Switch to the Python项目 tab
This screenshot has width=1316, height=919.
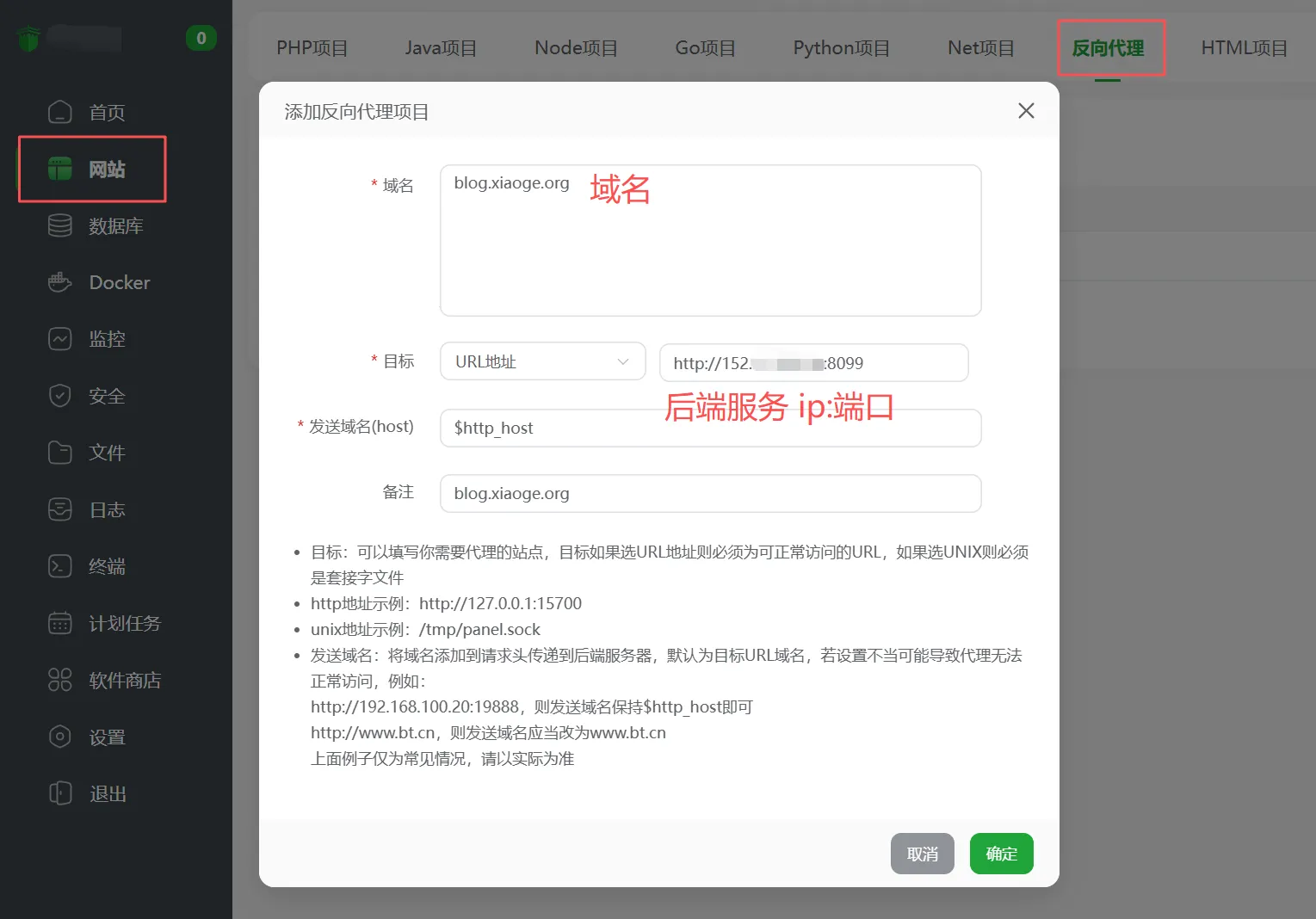coord(841,48)
